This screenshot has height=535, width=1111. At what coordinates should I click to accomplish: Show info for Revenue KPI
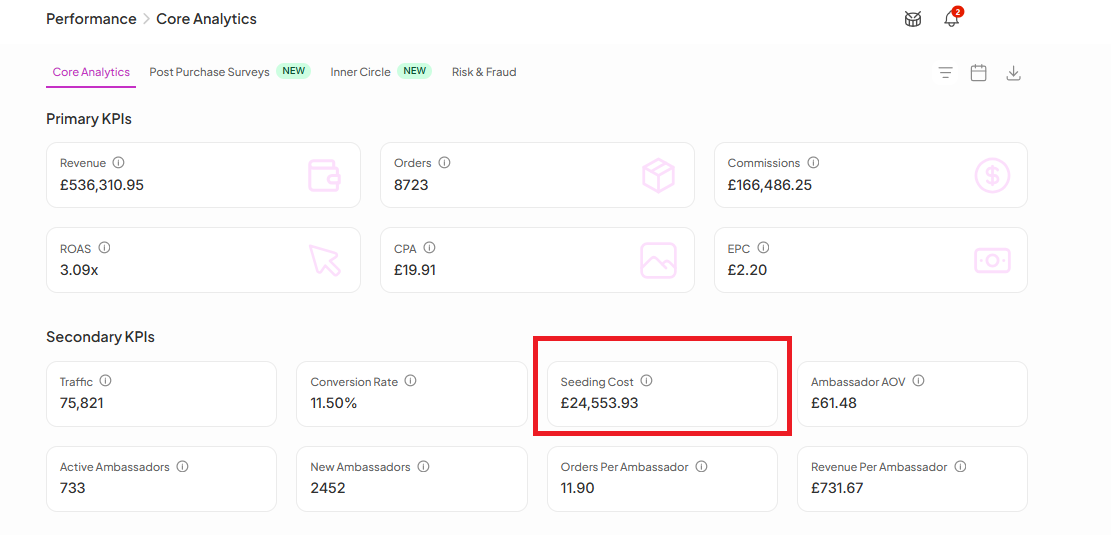pos(119,162)
